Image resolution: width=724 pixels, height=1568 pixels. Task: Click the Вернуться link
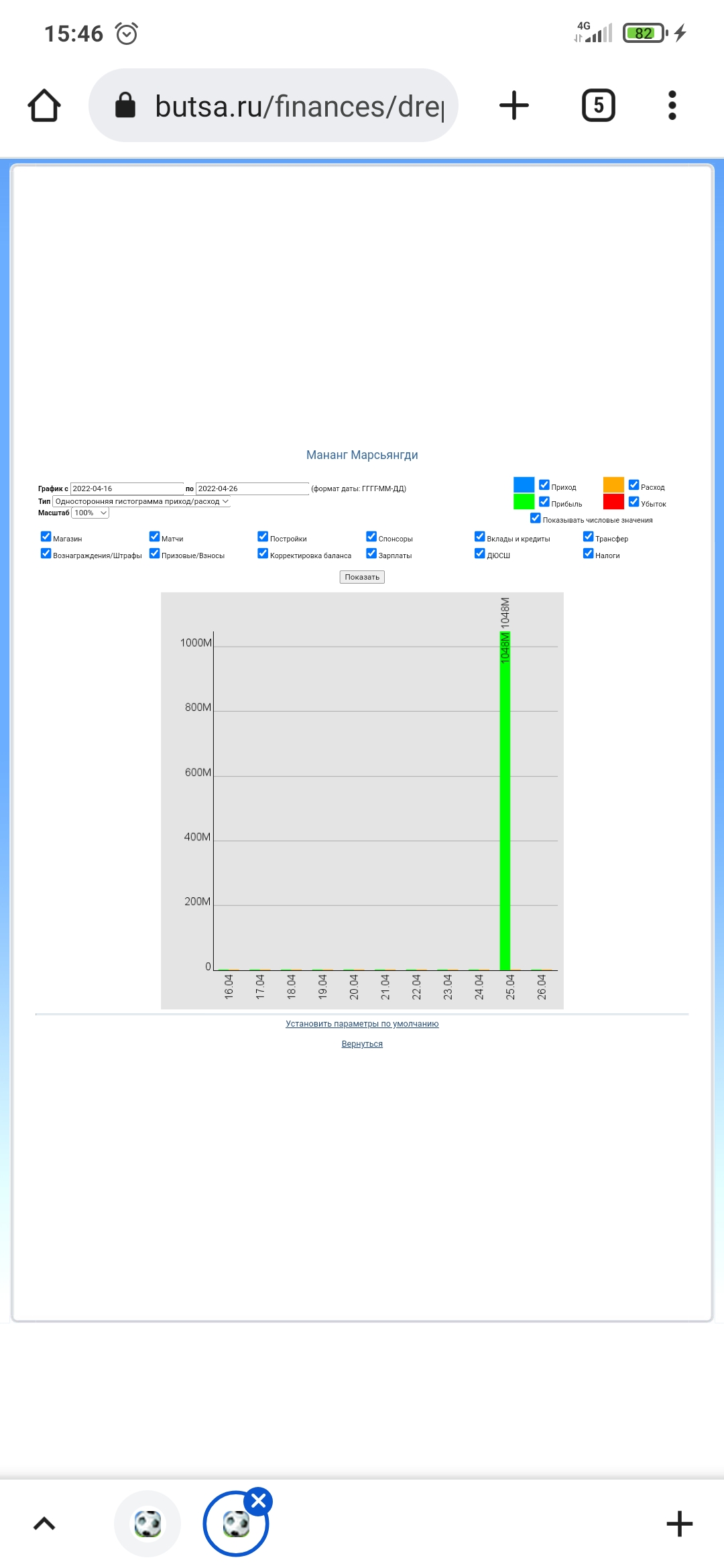tap(362, 1044)
